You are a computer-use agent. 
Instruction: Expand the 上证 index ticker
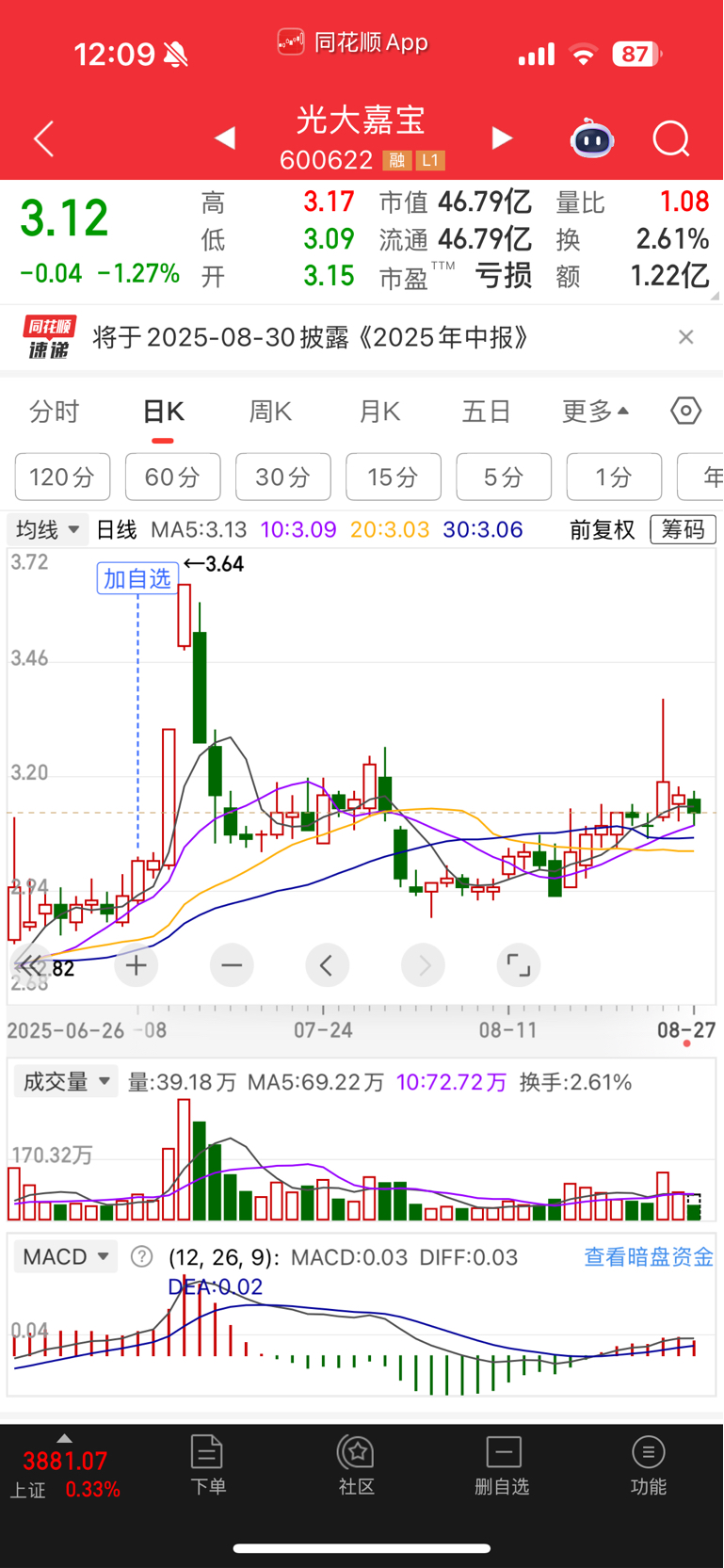coord(64,1467)
